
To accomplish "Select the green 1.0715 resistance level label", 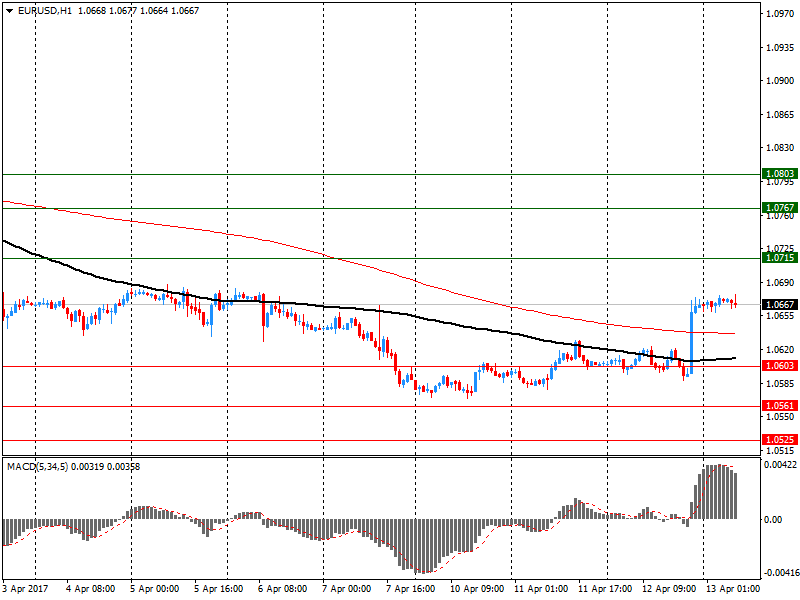I will point(780,257).
